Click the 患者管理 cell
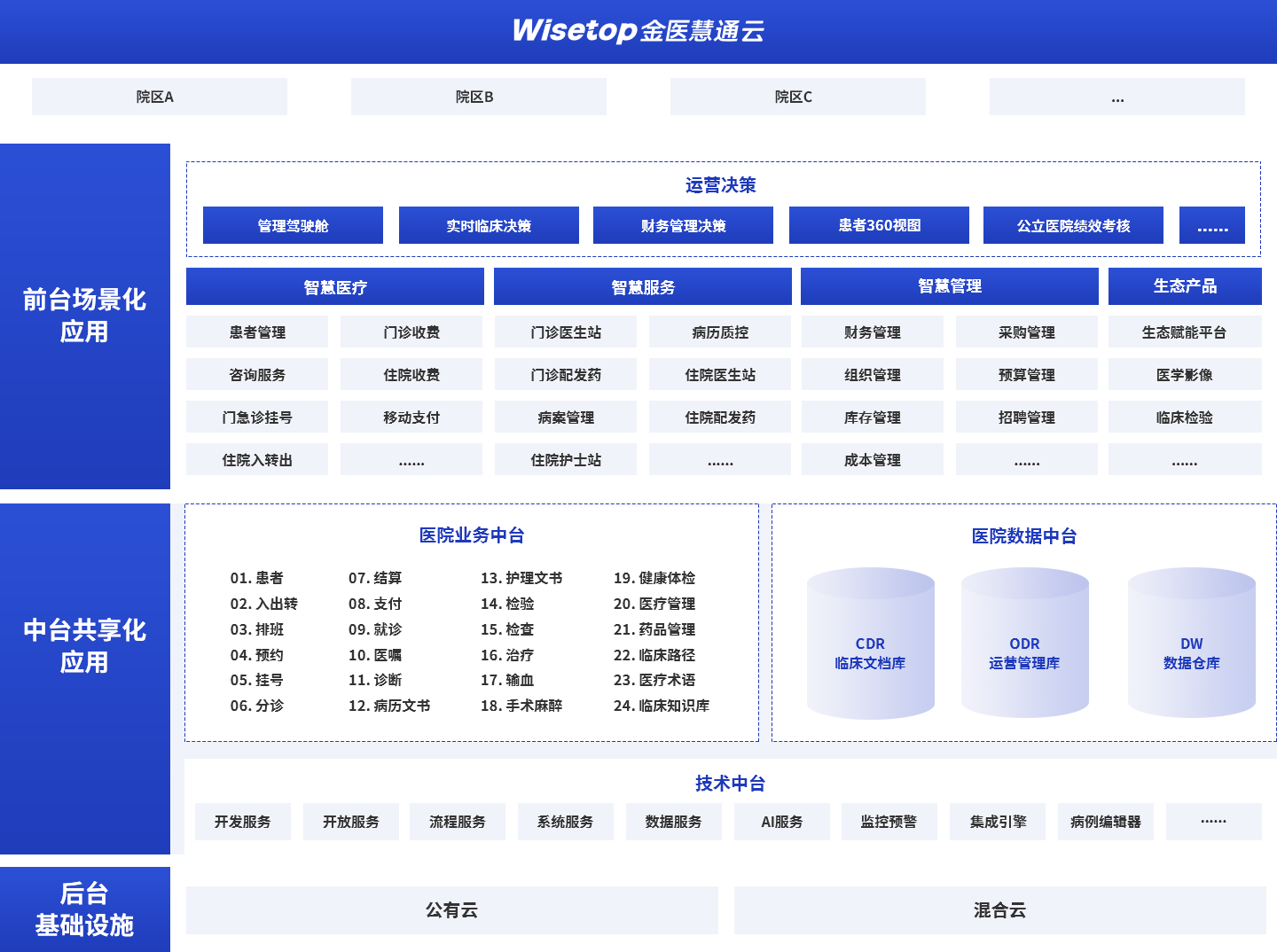 [257, 332]
